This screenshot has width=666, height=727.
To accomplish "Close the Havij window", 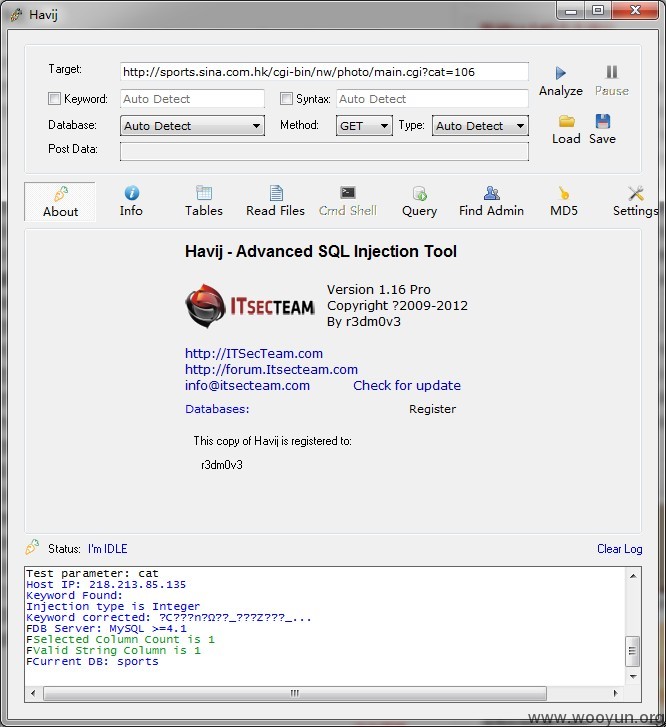I will (x=635, y=10).
